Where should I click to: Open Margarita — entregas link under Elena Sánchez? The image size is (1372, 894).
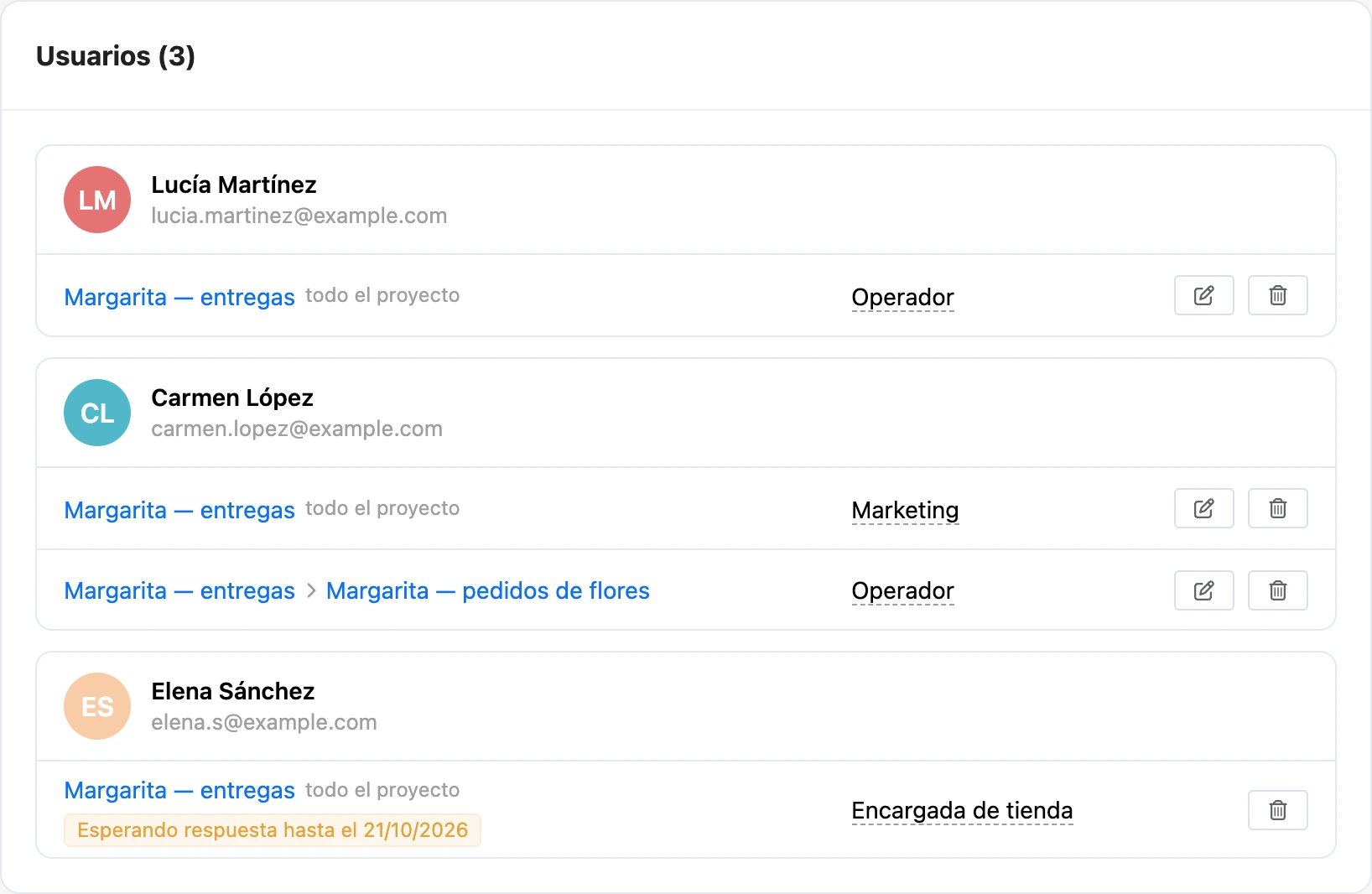click(179, 790)
